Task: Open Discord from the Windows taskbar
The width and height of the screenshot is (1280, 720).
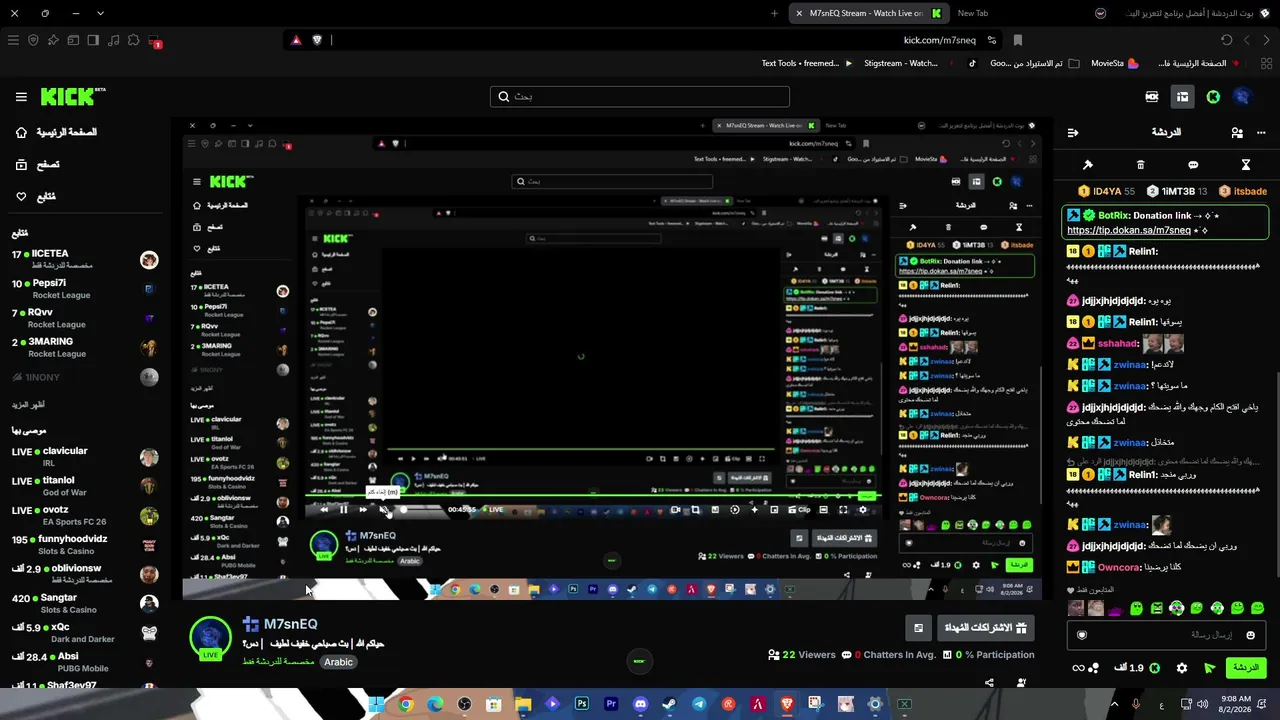Action: pos(640,704)
